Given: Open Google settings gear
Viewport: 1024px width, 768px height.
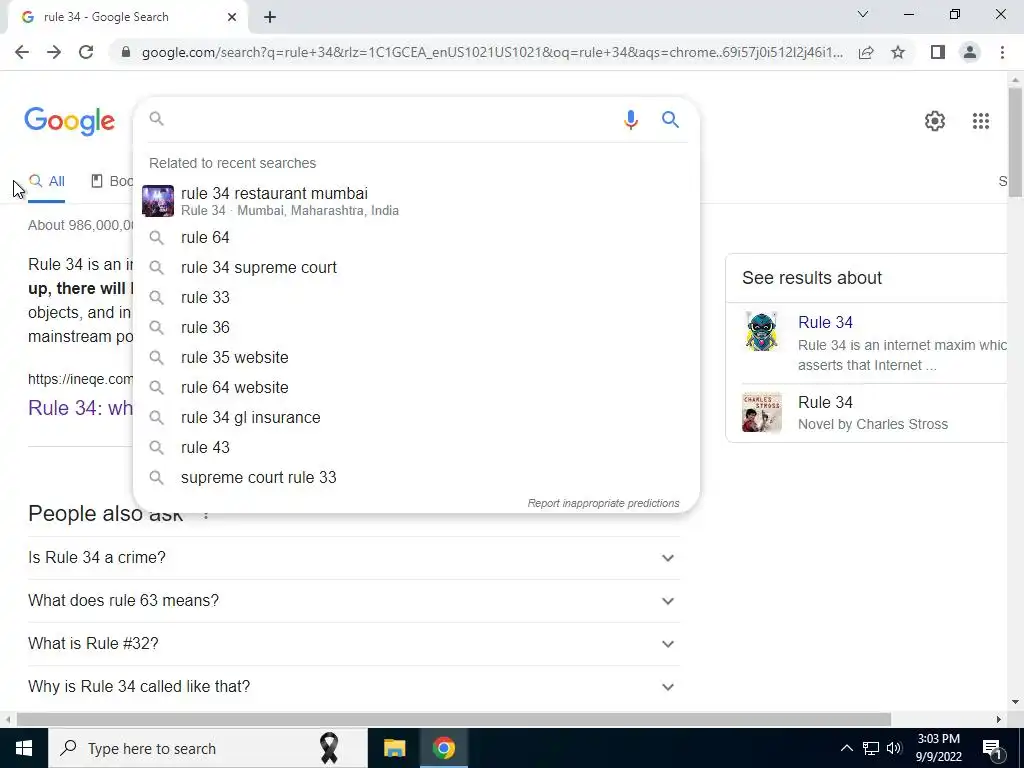Looking at the screenshot, I should 935,121.
